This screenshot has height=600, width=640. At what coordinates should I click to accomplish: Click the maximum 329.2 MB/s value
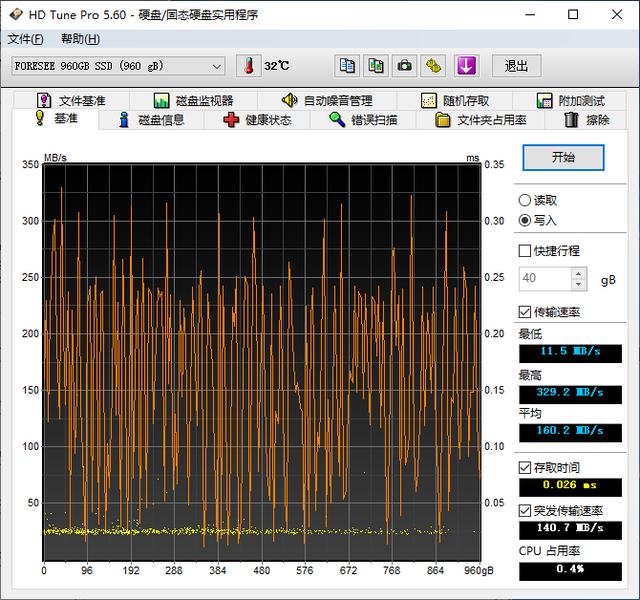(570, 394)
